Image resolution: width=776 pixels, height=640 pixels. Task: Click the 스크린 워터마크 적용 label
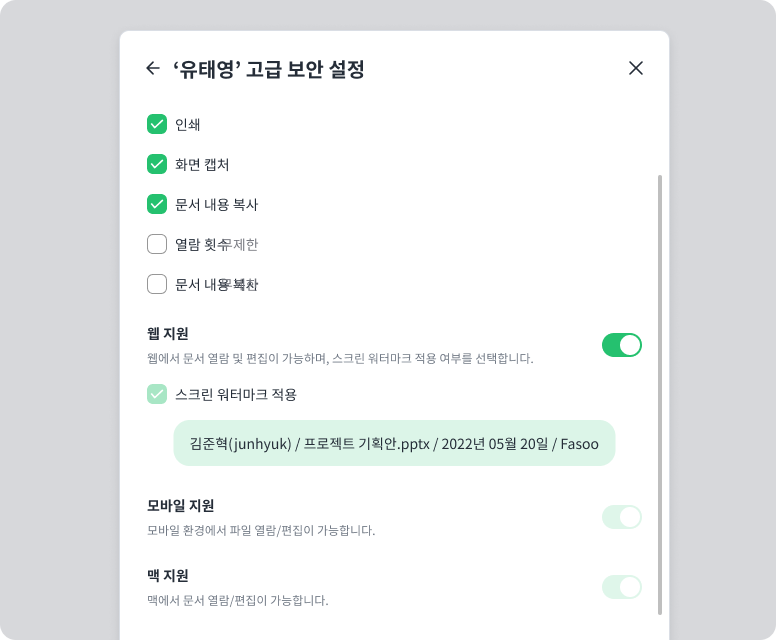pos(236,394)
